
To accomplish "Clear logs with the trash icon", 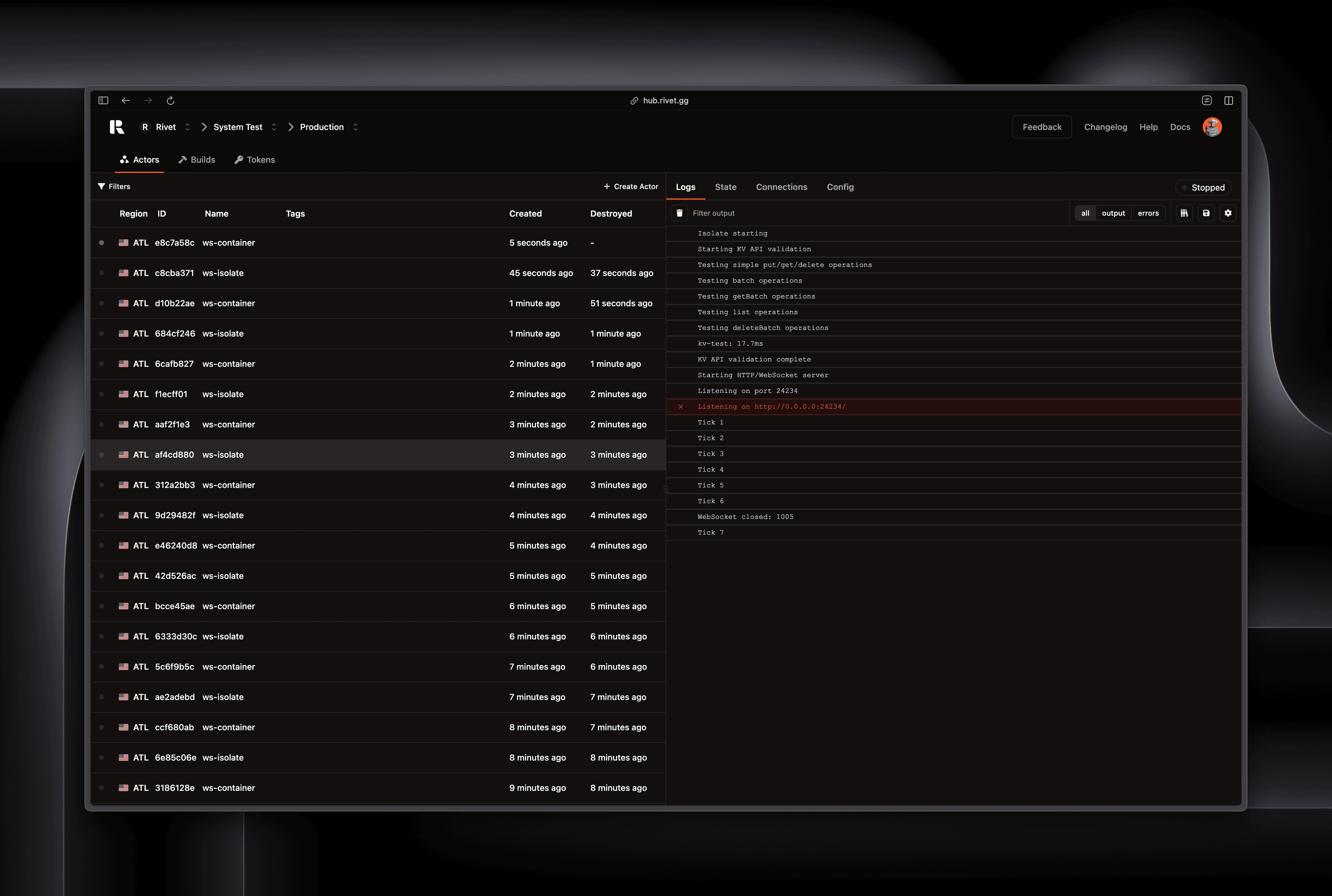I will coord(680,213).
